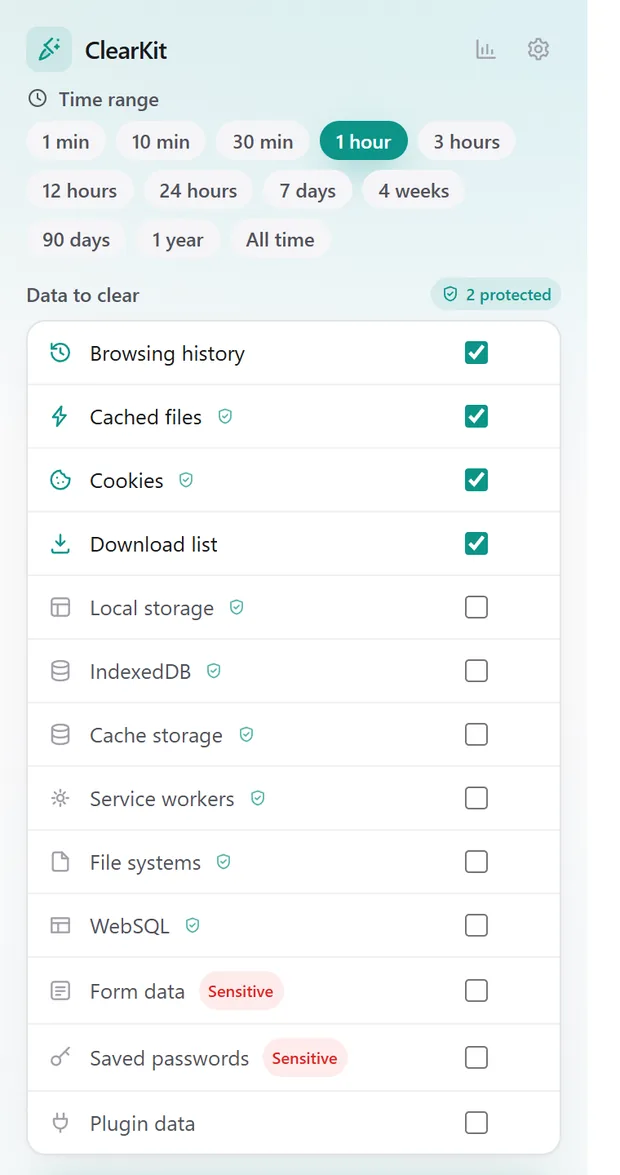Click the Plugin data label
The width and height of the screenshot is (620, 1175).
[142, 1124]
